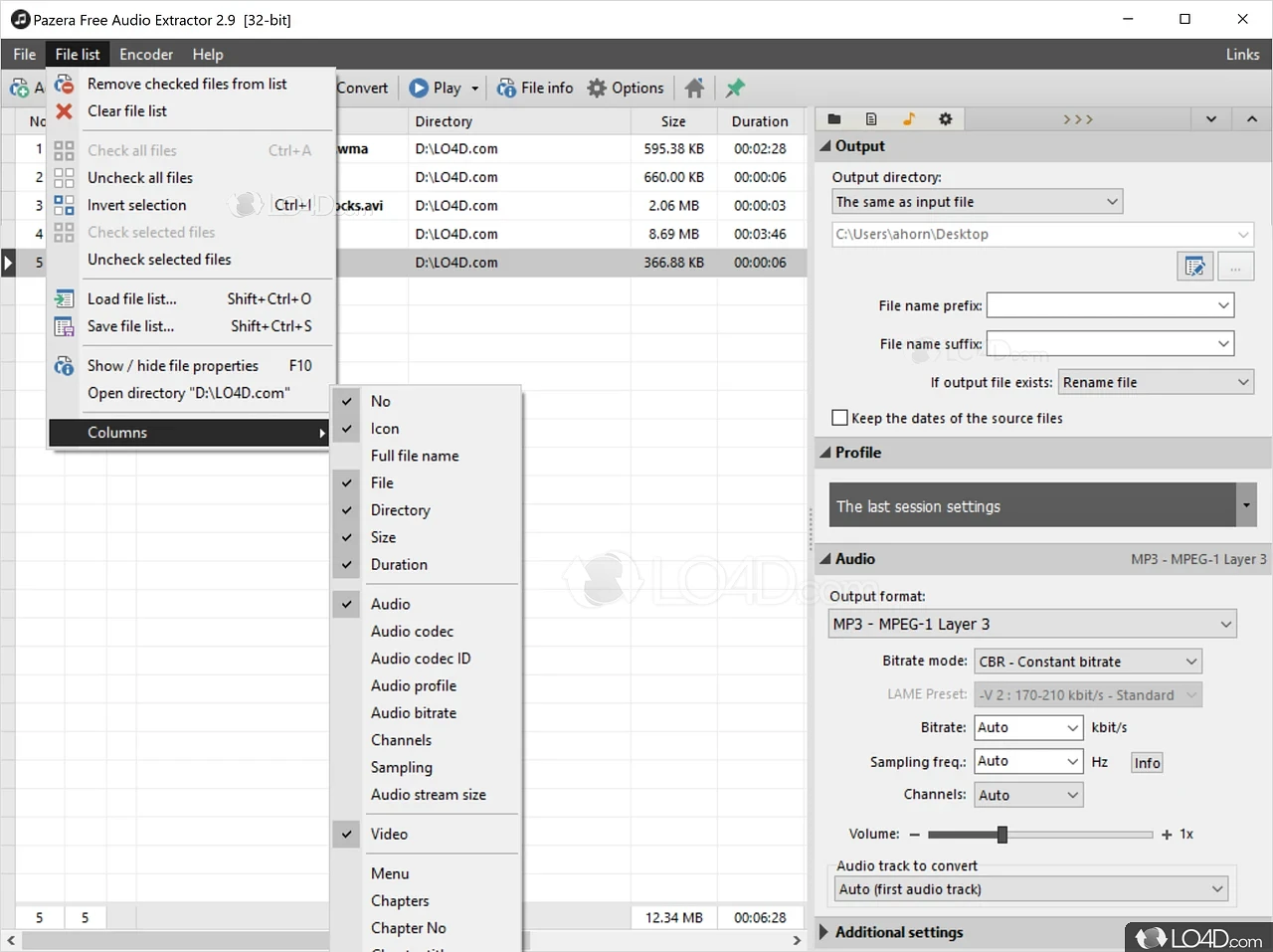
Task: Click the Volume slider handle
Action: click(x=1001, y=835)
